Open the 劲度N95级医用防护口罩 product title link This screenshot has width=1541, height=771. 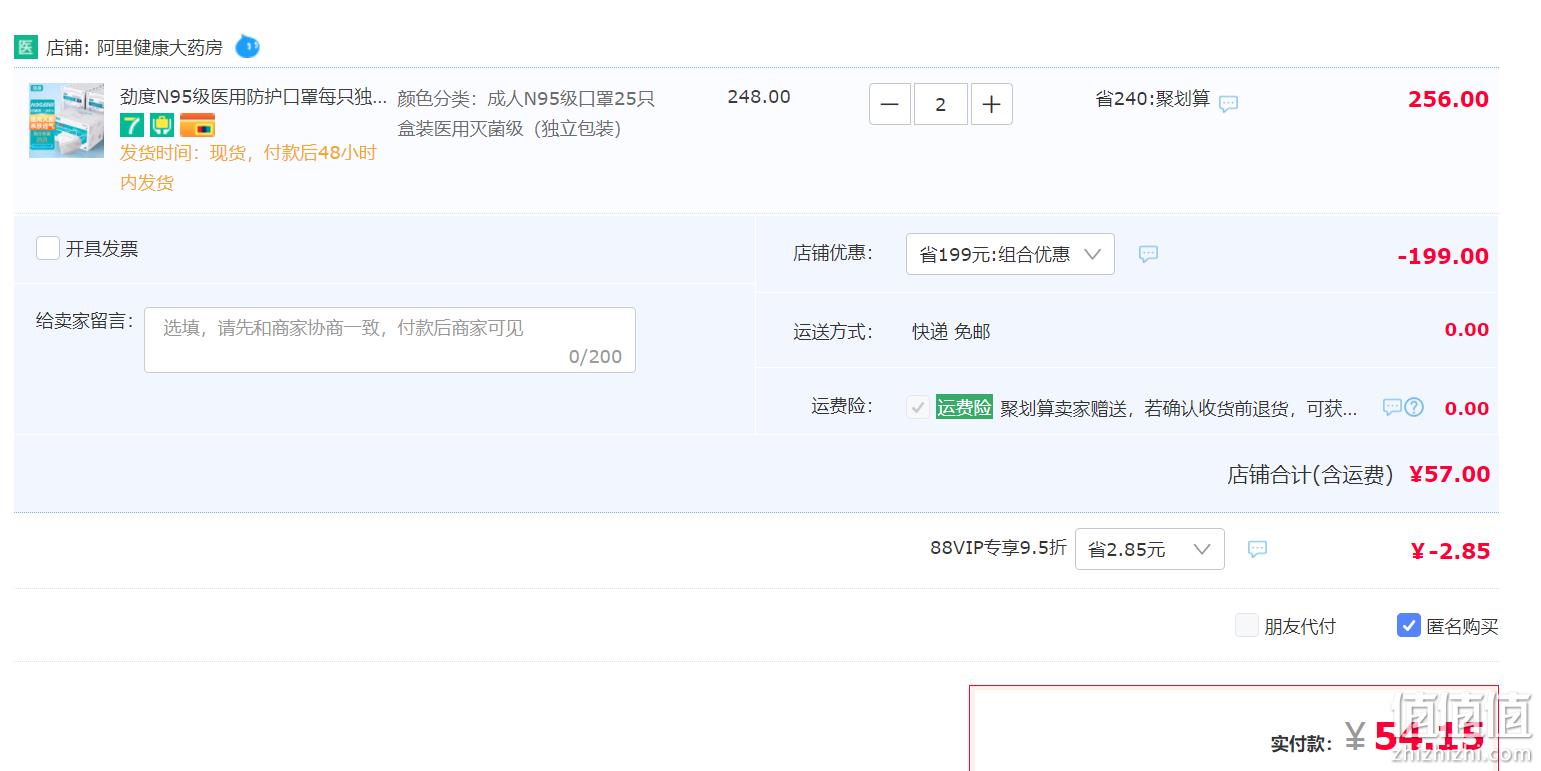coord(253,97)
